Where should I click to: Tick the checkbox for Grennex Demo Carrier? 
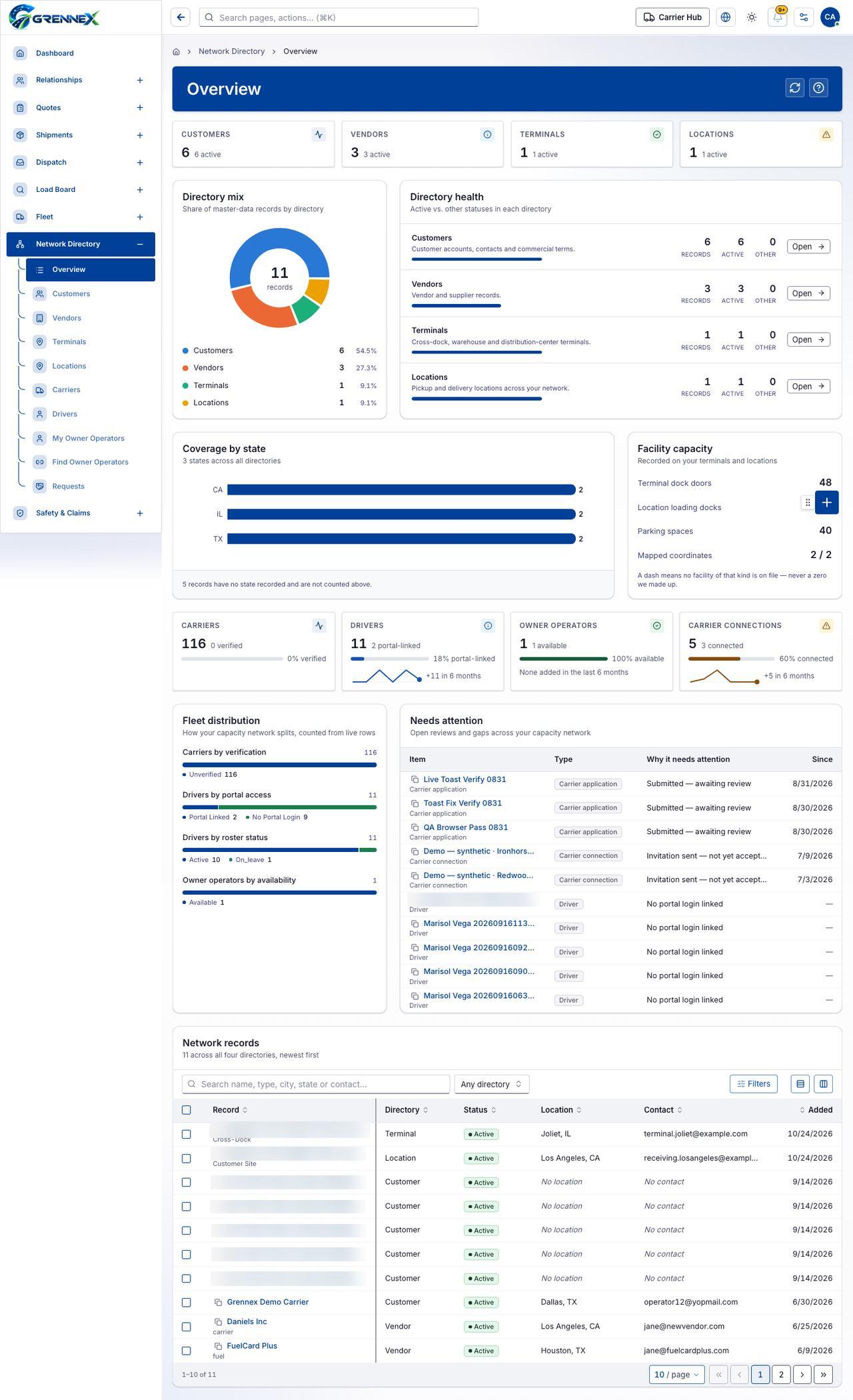[187, 1302]
